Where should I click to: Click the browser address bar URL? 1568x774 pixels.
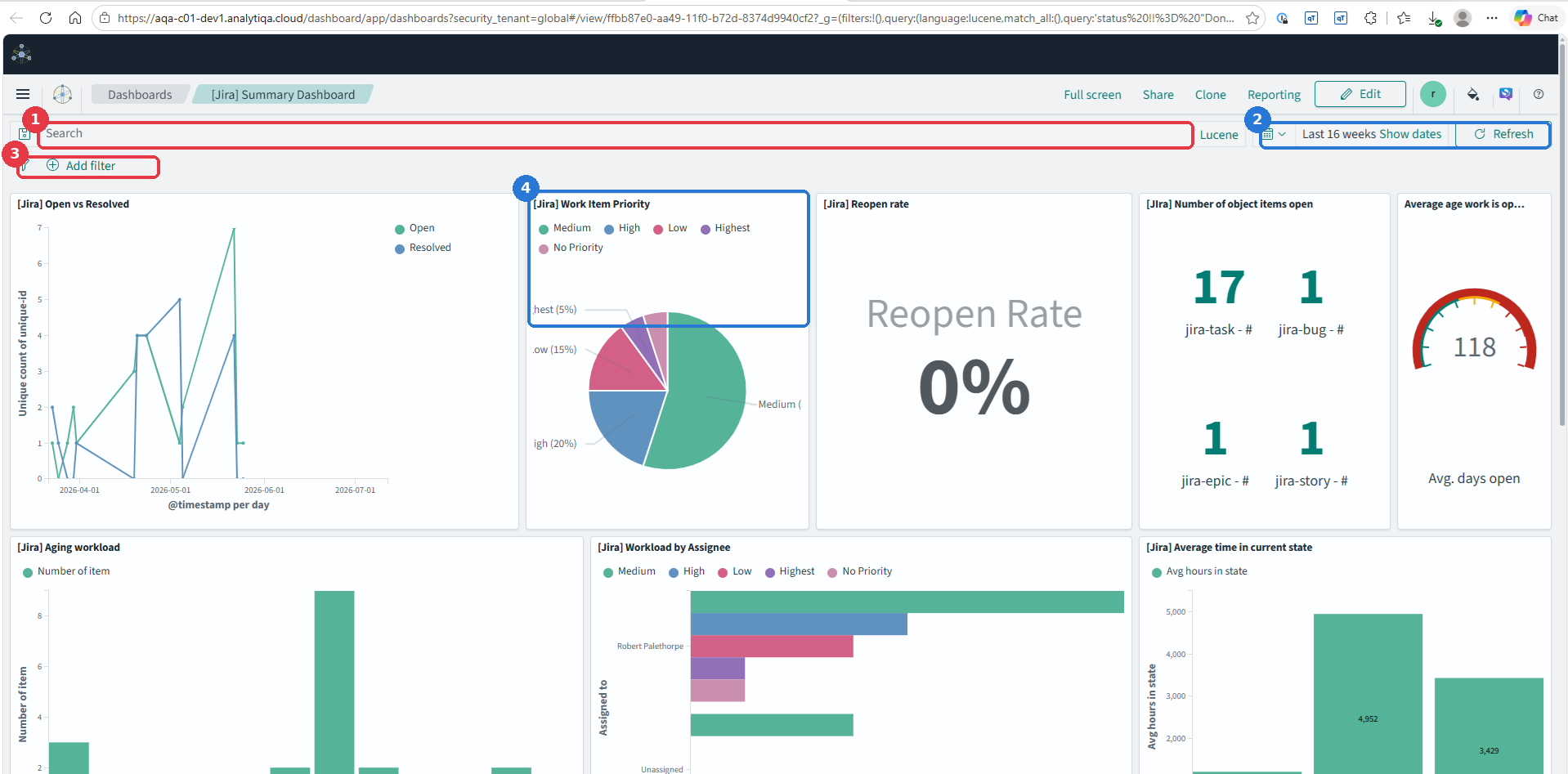point(675,17)
